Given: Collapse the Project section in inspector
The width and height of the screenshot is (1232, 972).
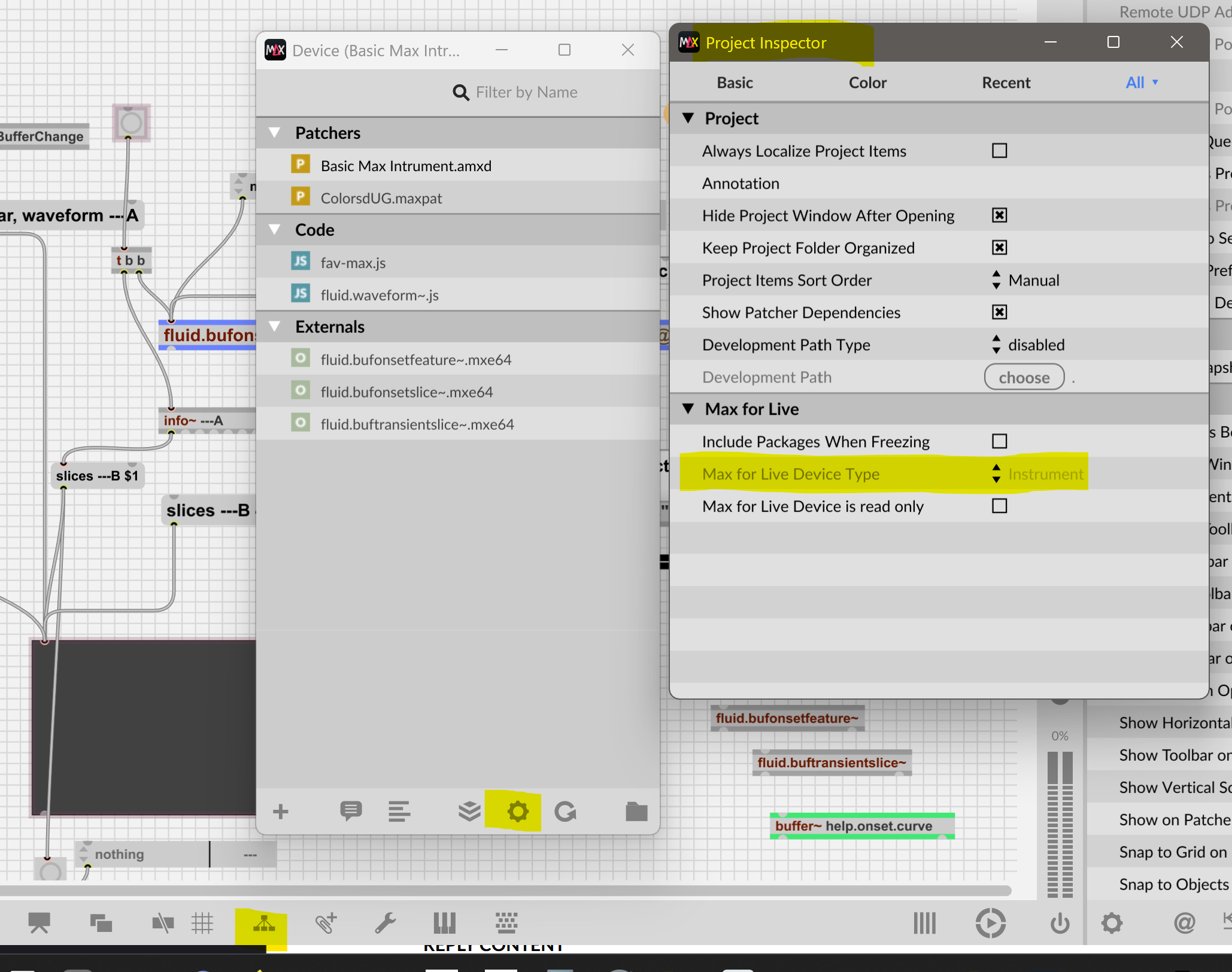Looking at the screenshot, I should pos(688,118).
